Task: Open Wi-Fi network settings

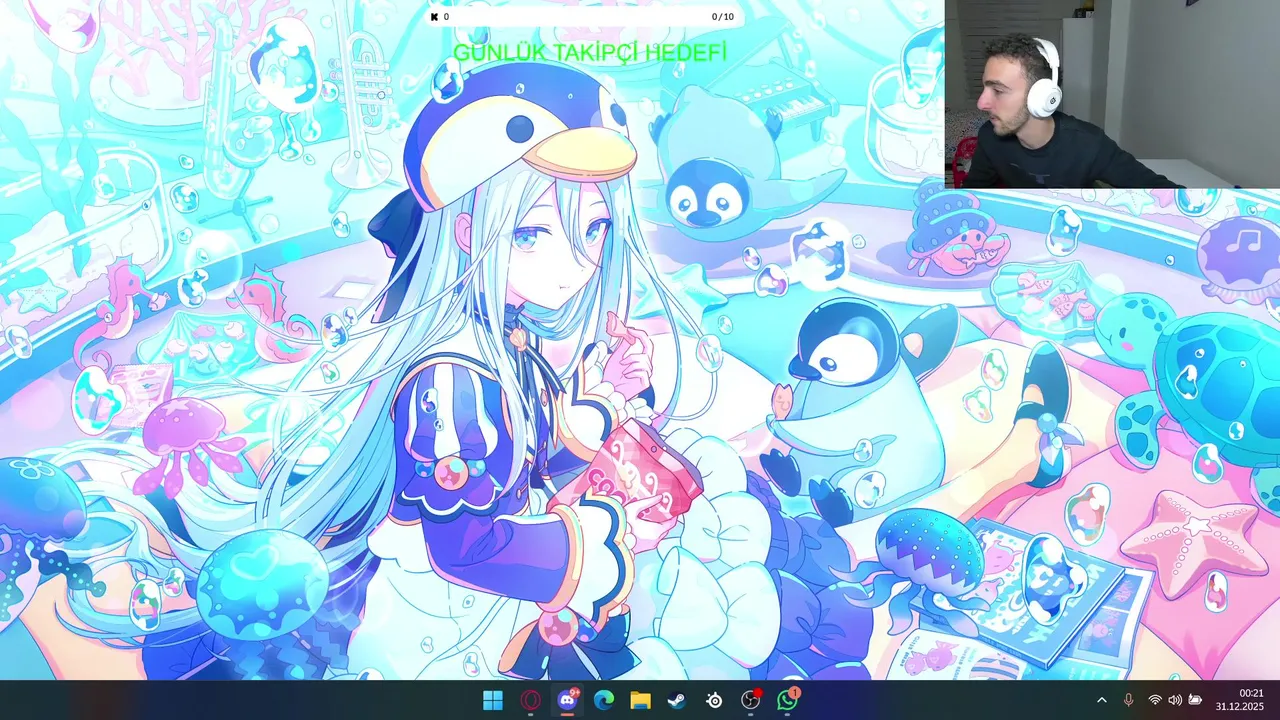Action: [x=1155, y=700]
